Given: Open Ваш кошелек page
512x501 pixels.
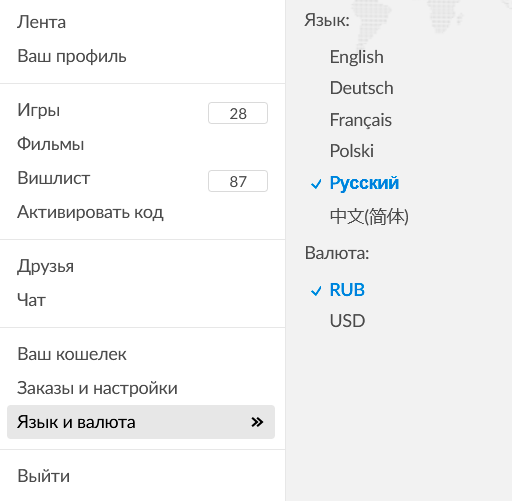Looking at the screenshot, I should coord(72,354).
